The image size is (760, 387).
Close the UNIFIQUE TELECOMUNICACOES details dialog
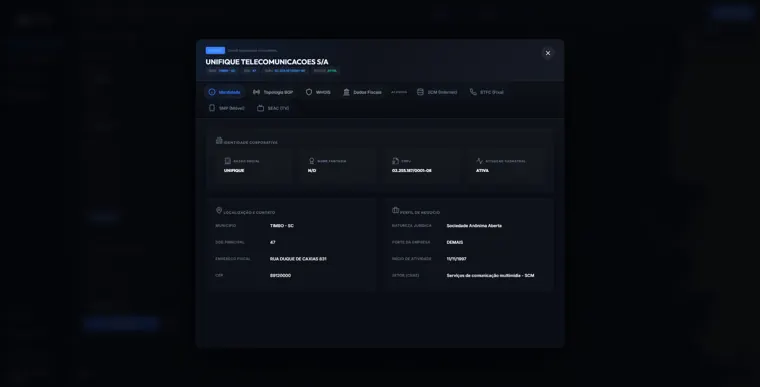coord(548,53)
